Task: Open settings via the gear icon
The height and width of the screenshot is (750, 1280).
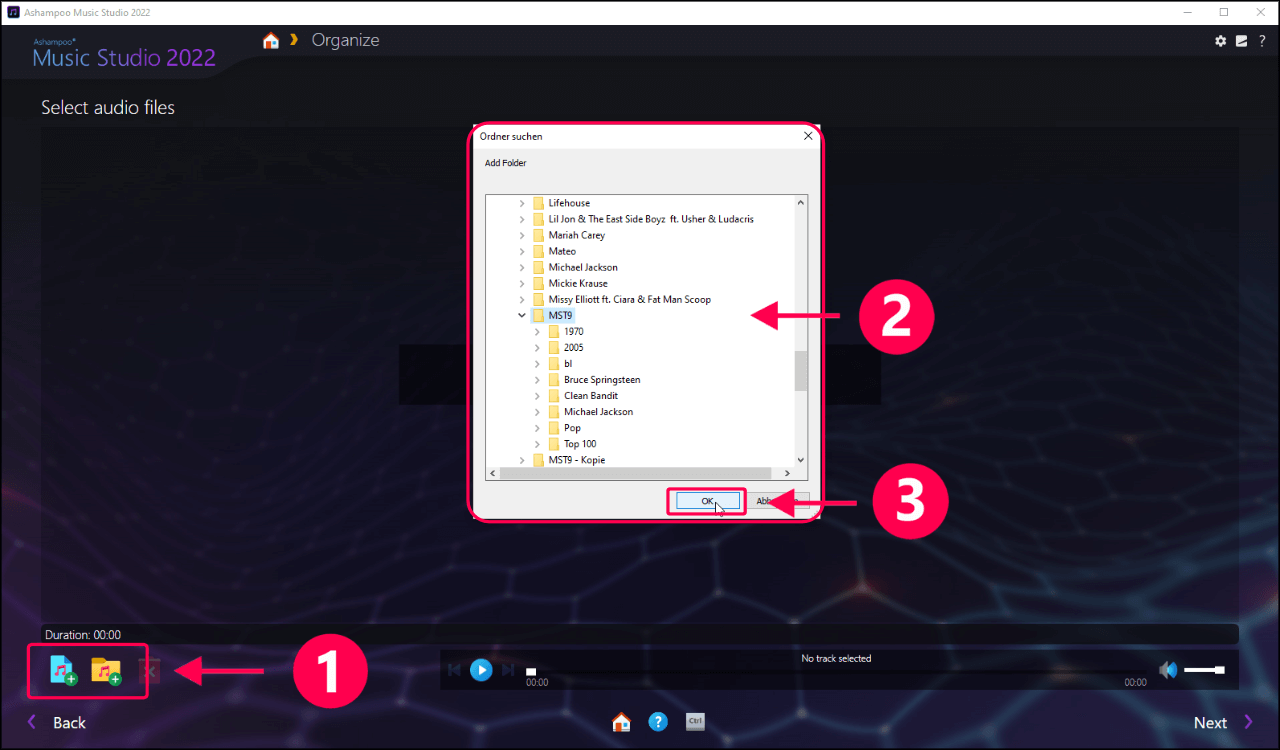Action: click(1220, 41)
